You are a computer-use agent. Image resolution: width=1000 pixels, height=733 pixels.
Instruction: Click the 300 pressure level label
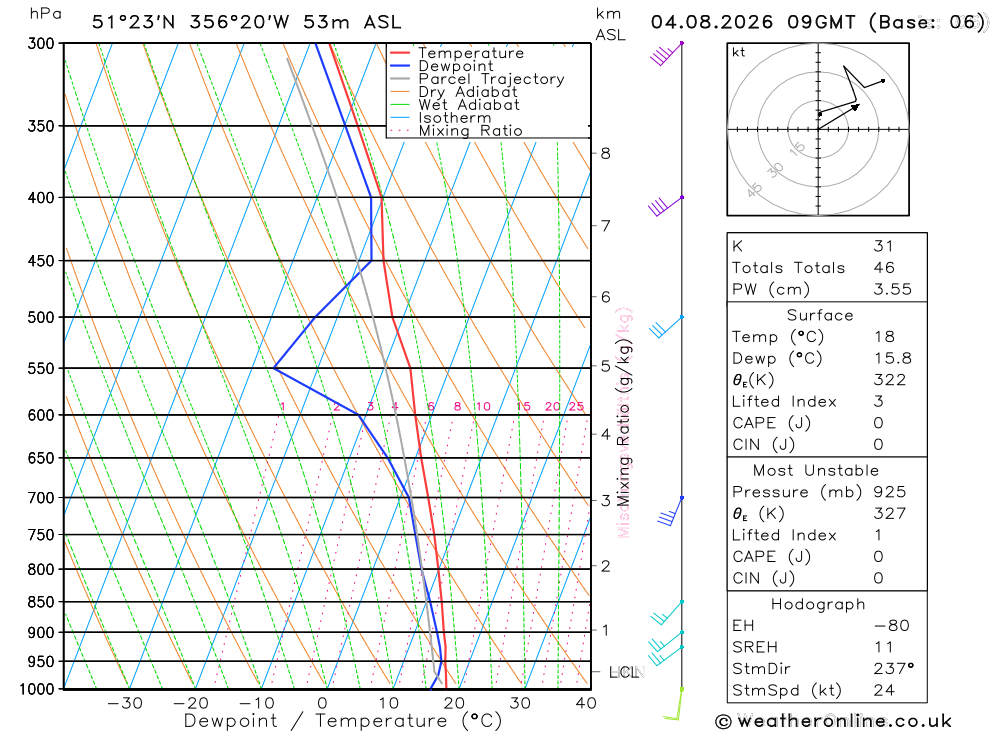[41, 44]
